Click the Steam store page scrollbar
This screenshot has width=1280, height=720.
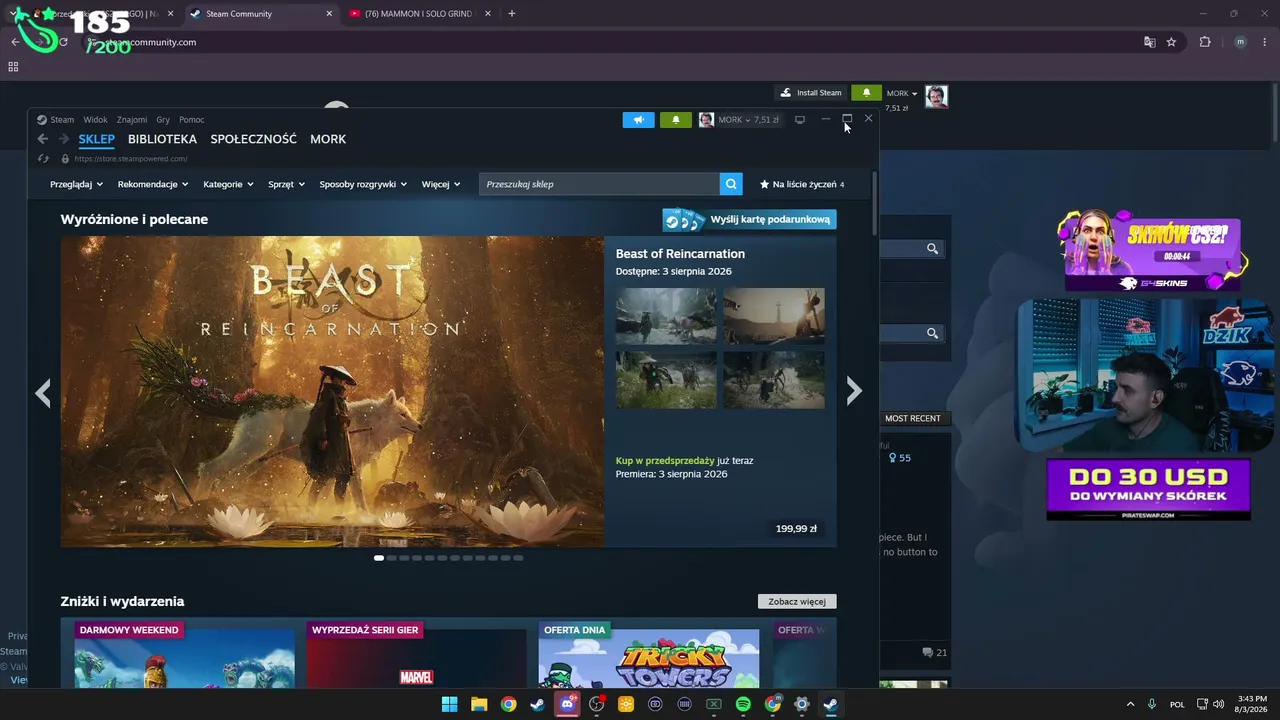point(875,204)
